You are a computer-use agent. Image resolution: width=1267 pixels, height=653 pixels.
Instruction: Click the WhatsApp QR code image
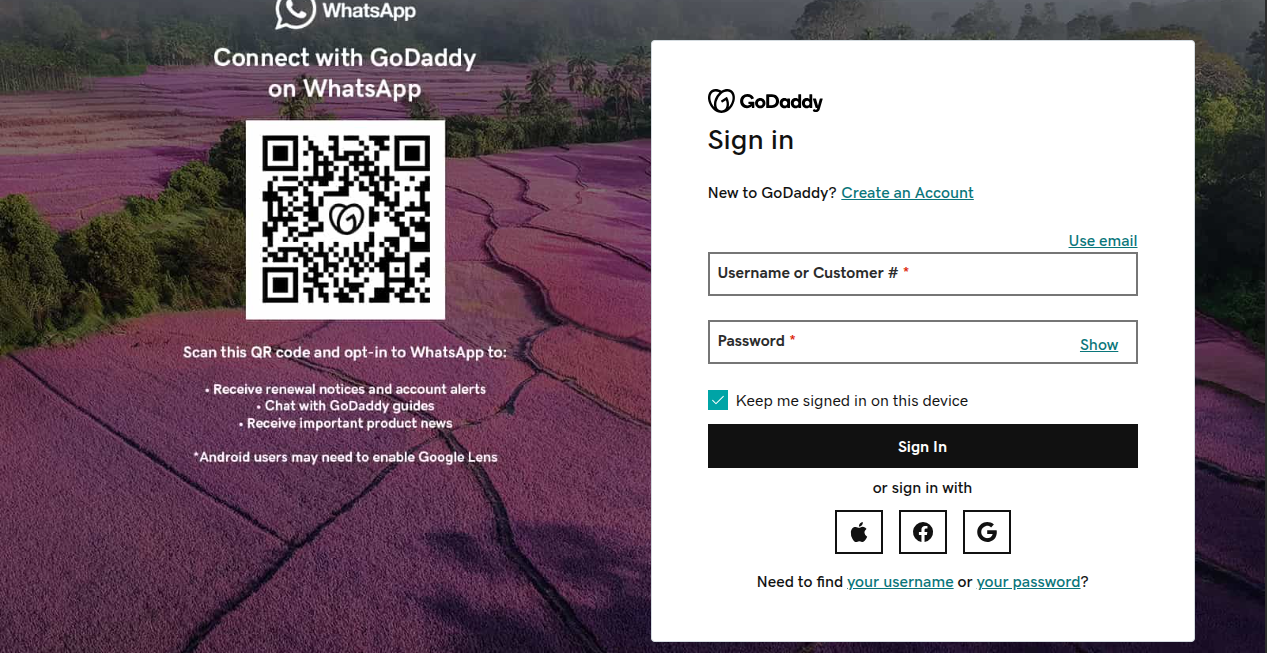(345, 219)
